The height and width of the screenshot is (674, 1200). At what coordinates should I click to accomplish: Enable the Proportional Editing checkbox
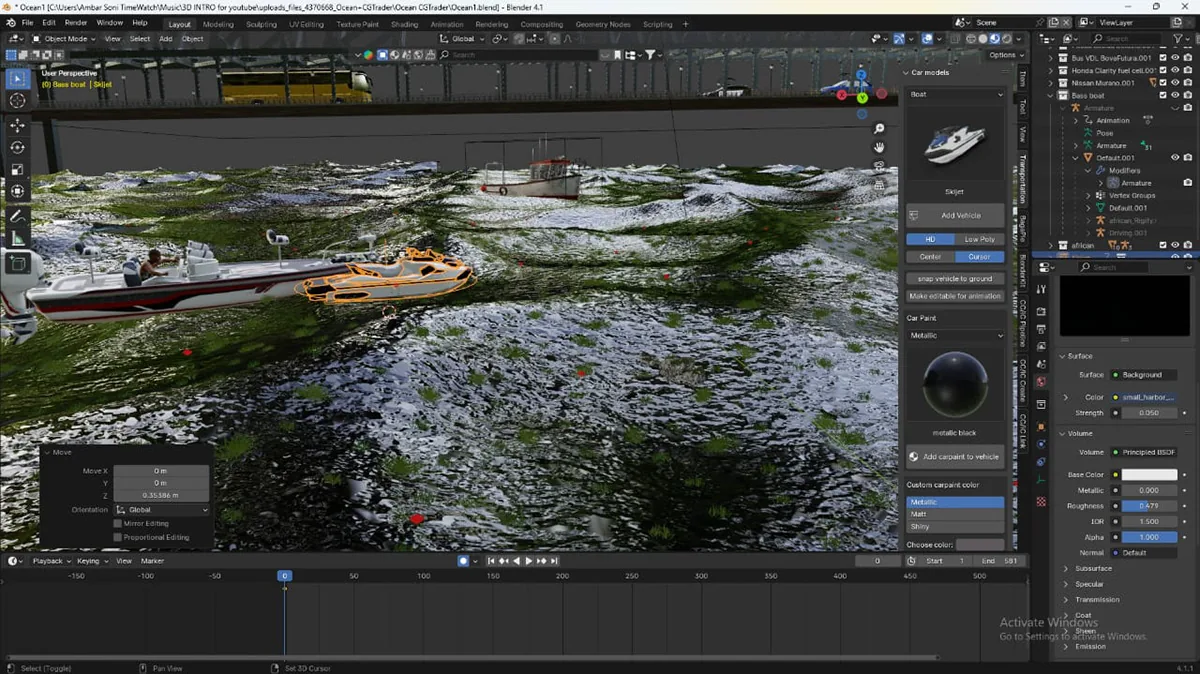(118, 537)
